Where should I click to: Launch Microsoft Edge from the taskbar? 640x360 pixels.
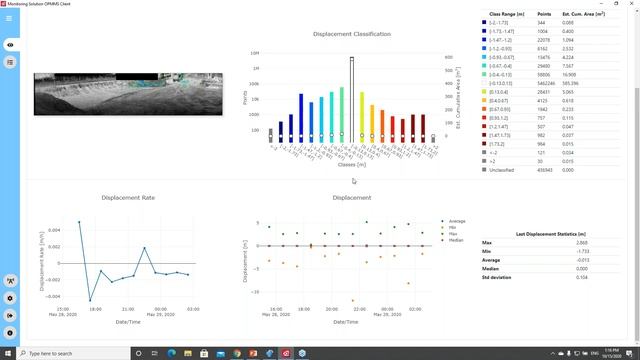[x=171, y=353]
